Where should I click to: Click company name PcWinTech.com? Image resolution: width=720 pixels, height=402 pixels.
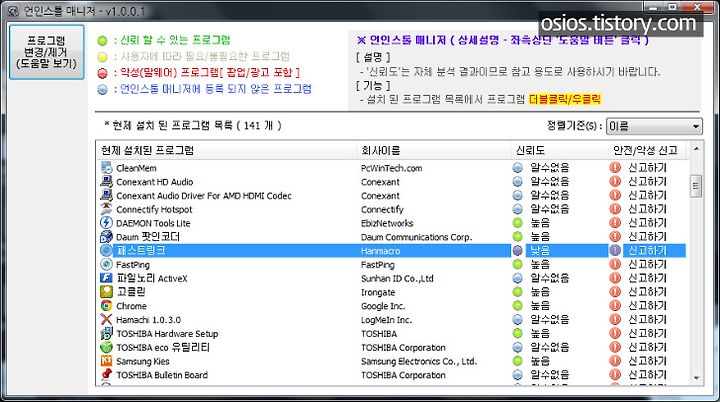click(x=391, y=168)
